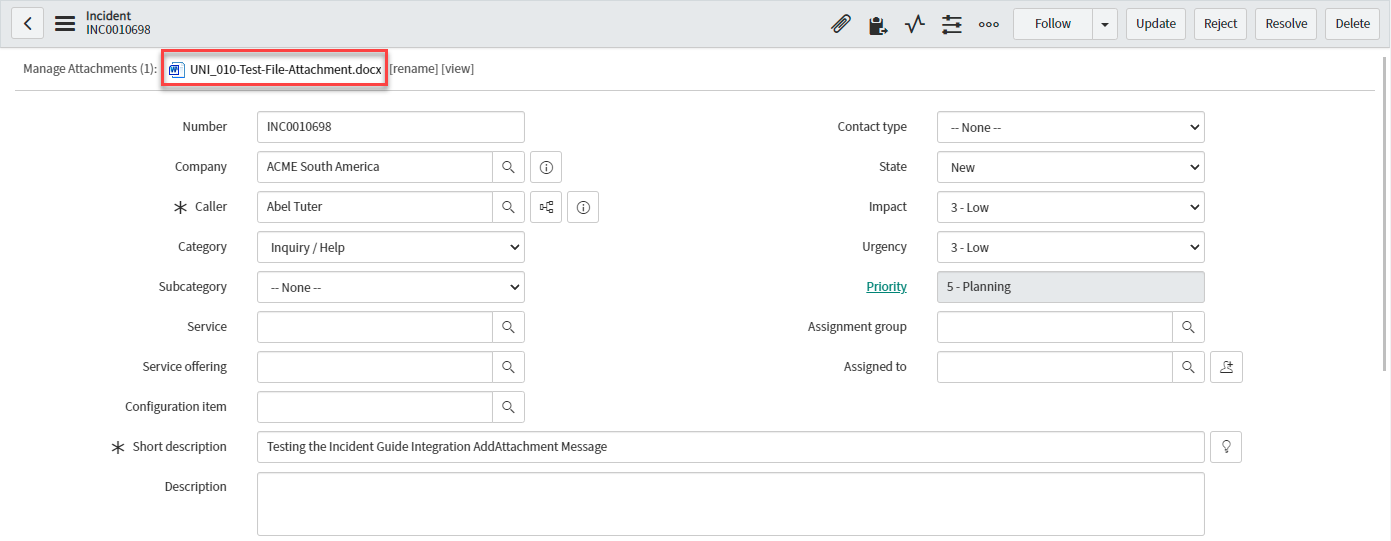Viewport: 1391px width, 541px height.
Task: Expand the Urgency dropdown
Action: coord(1070,247)
